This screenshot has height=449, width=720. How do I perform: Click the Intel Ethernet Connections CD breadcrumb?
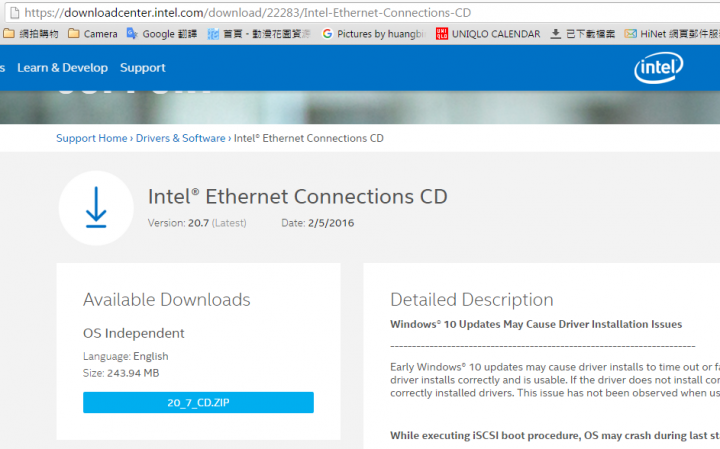tap(308, 138)
